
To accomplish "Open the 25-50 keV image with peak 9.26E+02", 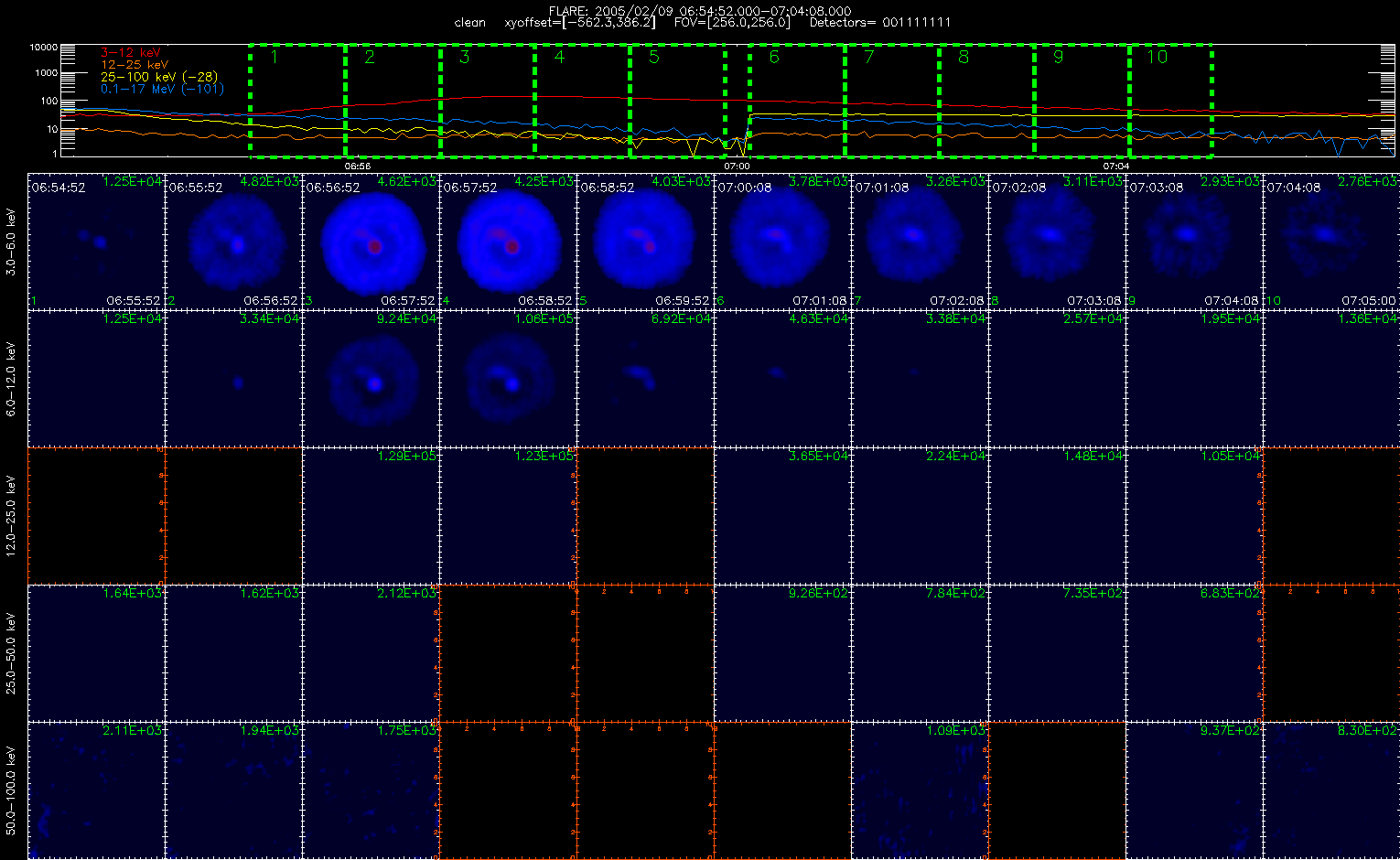I will 782,652.
